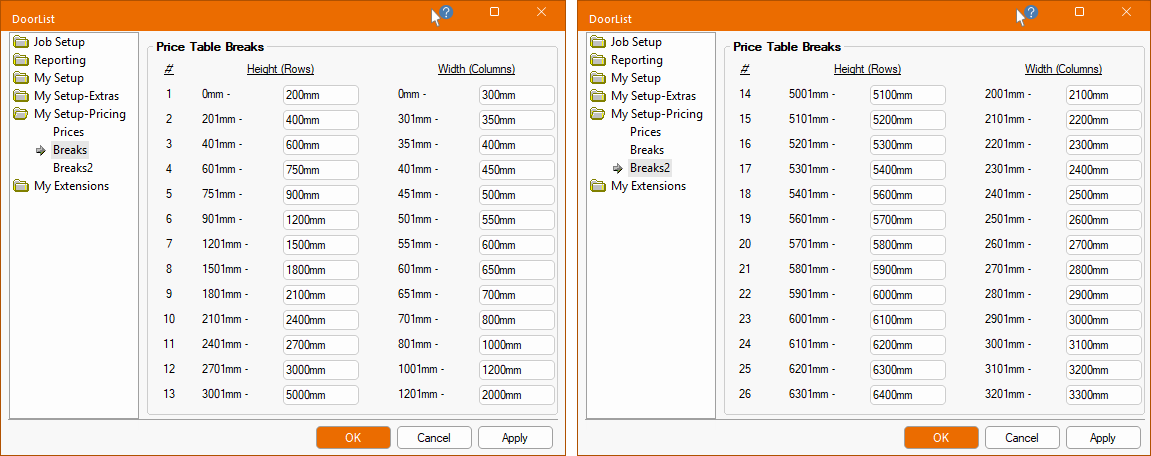This screenshot has width=1151, height=456.
Task: Click Cancel in the dialog showing rows 14–26
Action: (1021, 438)
